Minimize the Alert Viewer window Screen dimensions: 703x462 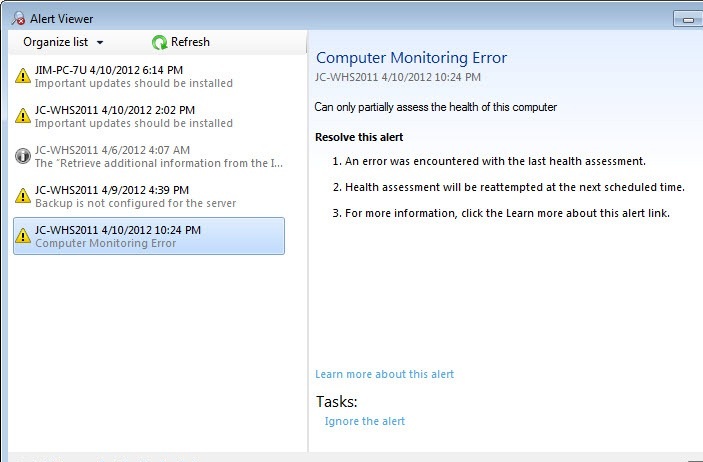point(686,17)
